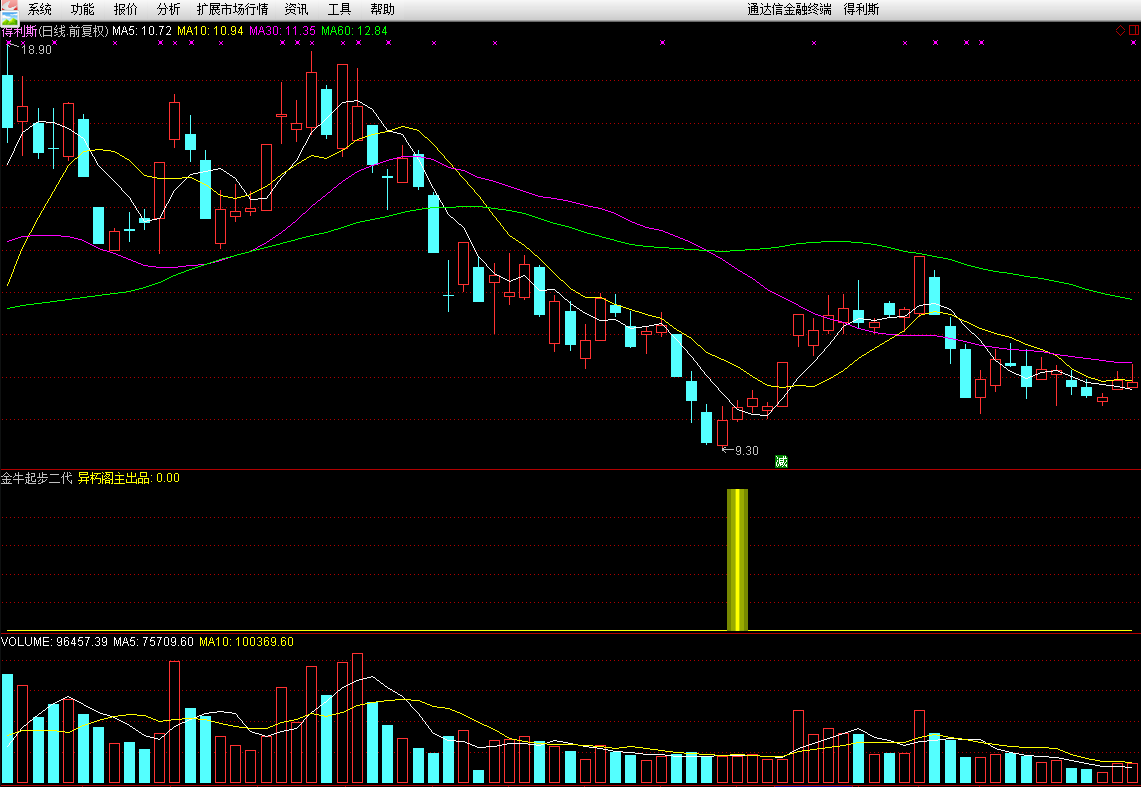Click the VOLUME: 96457.39 label

(55, 642)
